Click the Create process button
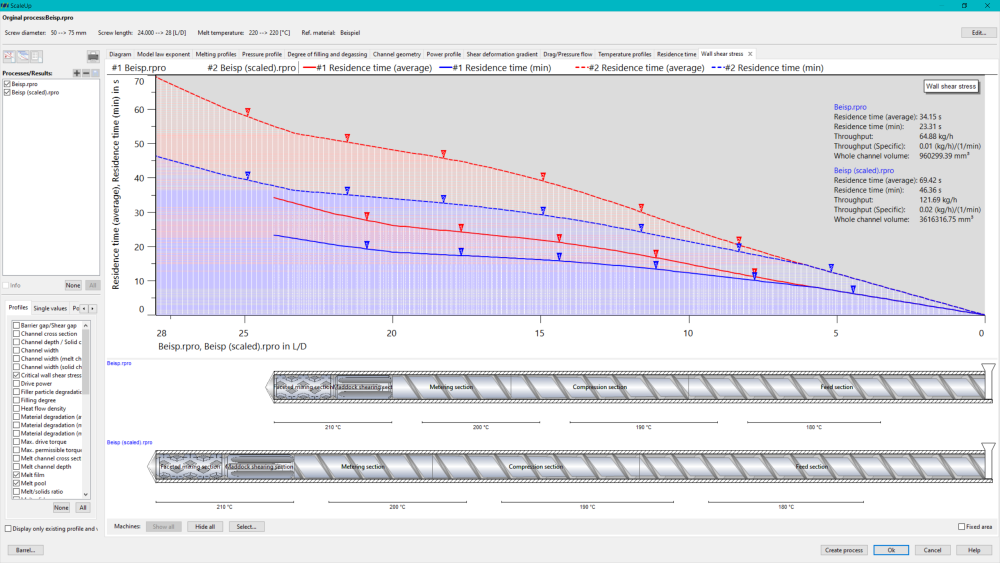Screen dimensions: 1000x563 pos(843,550)
